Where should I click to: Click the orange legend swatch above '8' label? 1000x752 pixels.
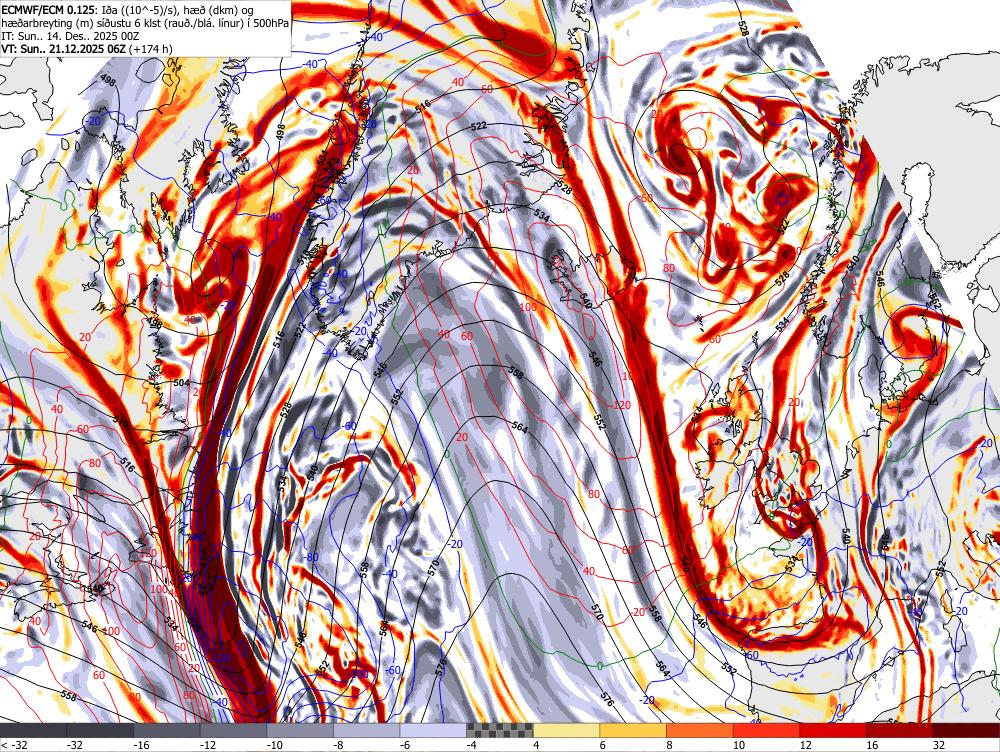[700, 730]
